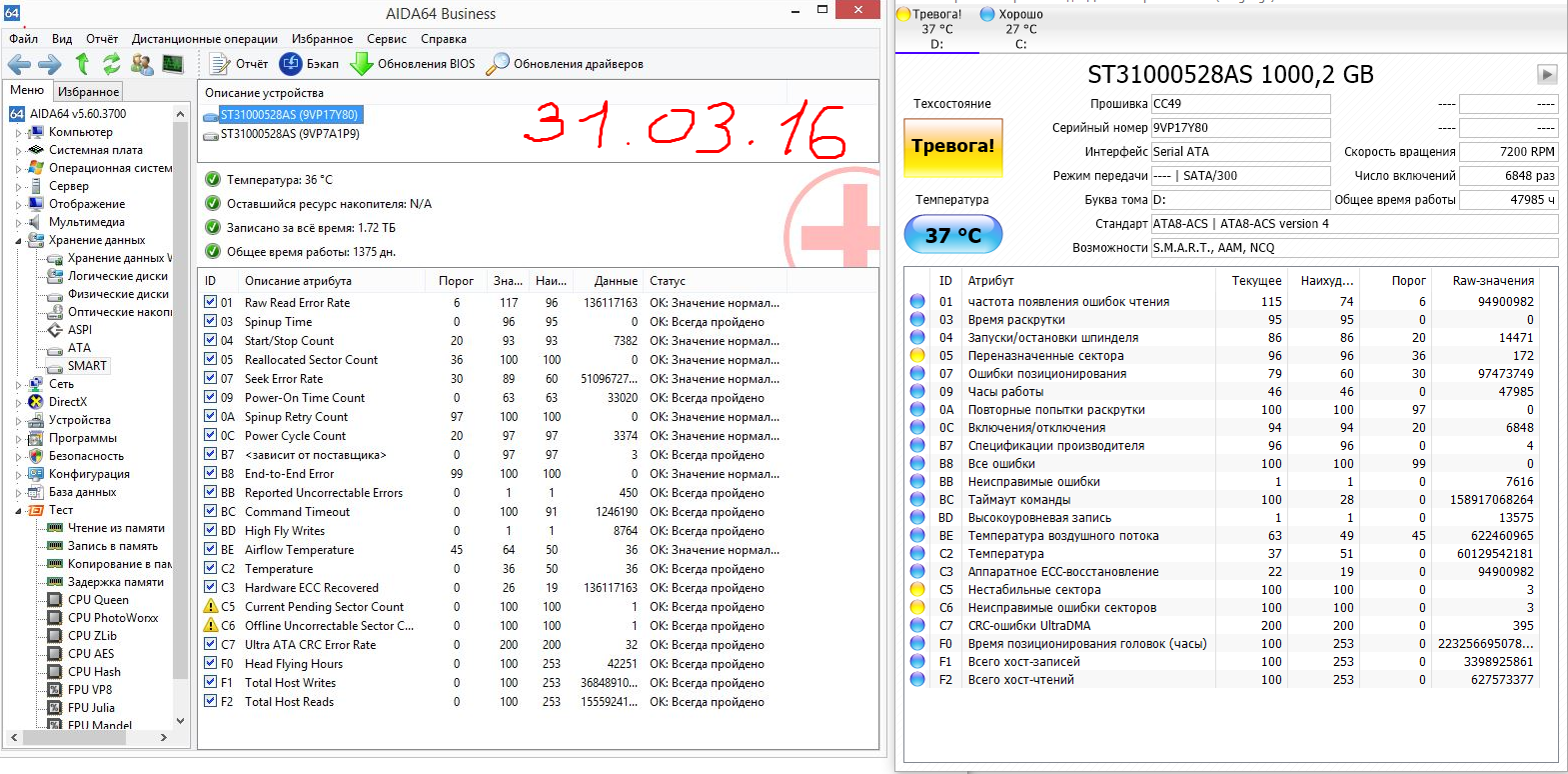Select the SMART item in the tree
Screen dimensions: 1568x774
click(87, 366)
